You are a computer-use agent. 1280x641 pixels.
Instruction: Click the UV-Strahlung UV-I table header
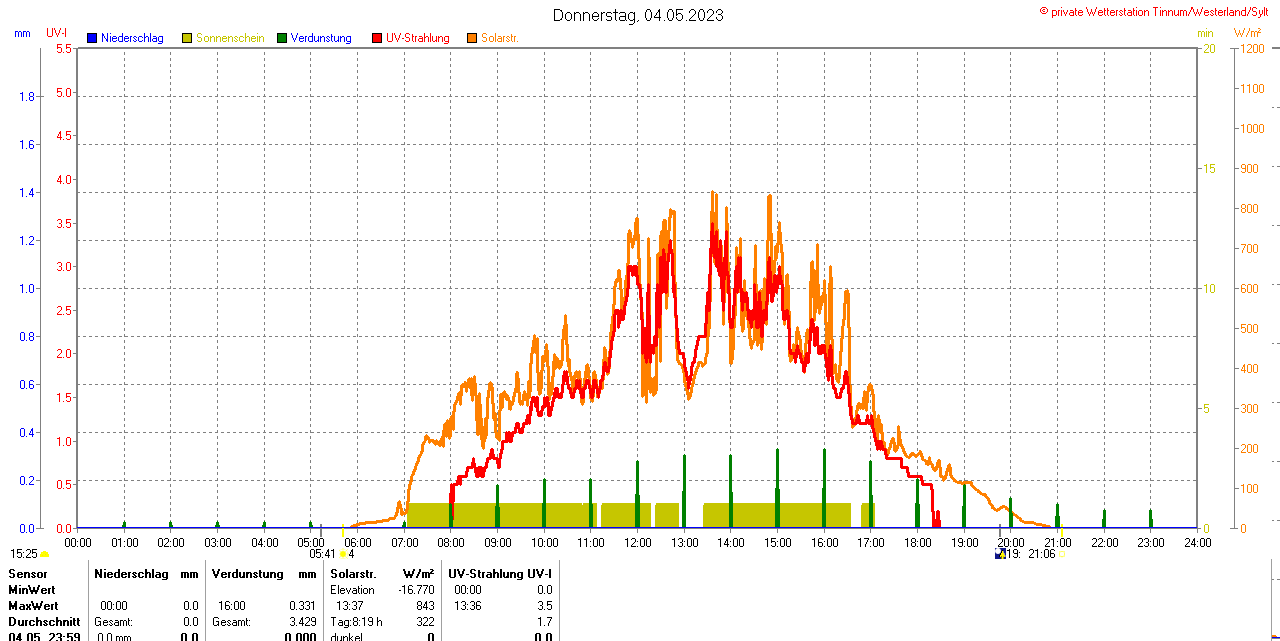point(500,574)
